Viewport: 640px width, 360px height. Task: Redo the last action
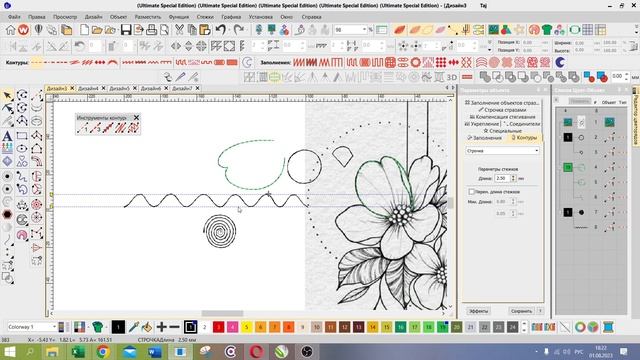click(239, 30)
